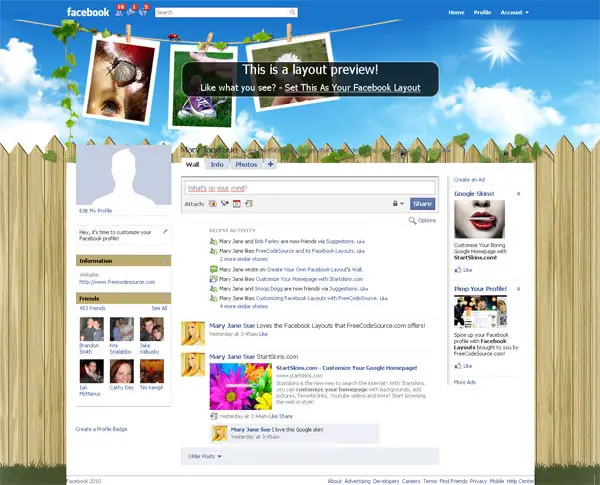Image resolution: width=600 pixels, height=485 pixels.
Task: Click the Pimp Your Profile ad image
Action: (x=481, y=312)
